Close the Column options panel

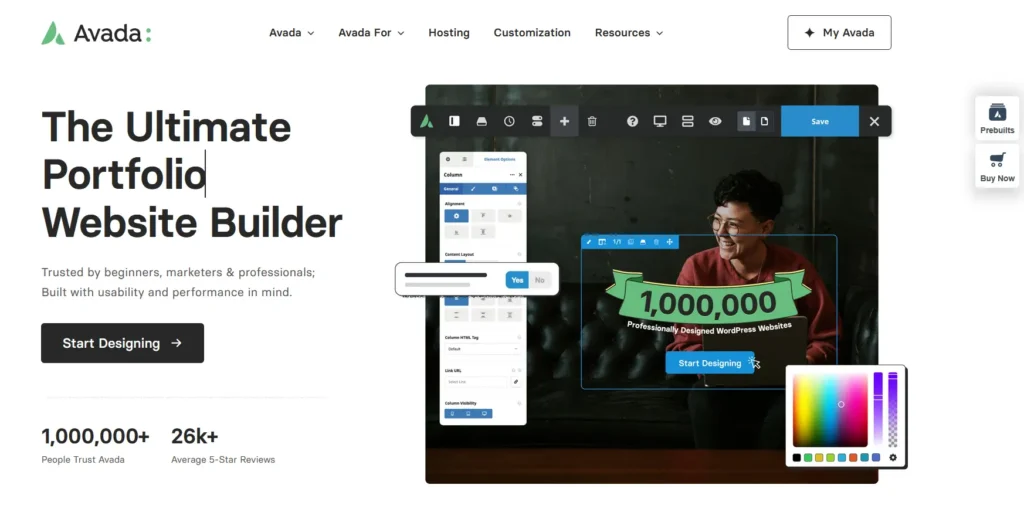click(520, 175)
